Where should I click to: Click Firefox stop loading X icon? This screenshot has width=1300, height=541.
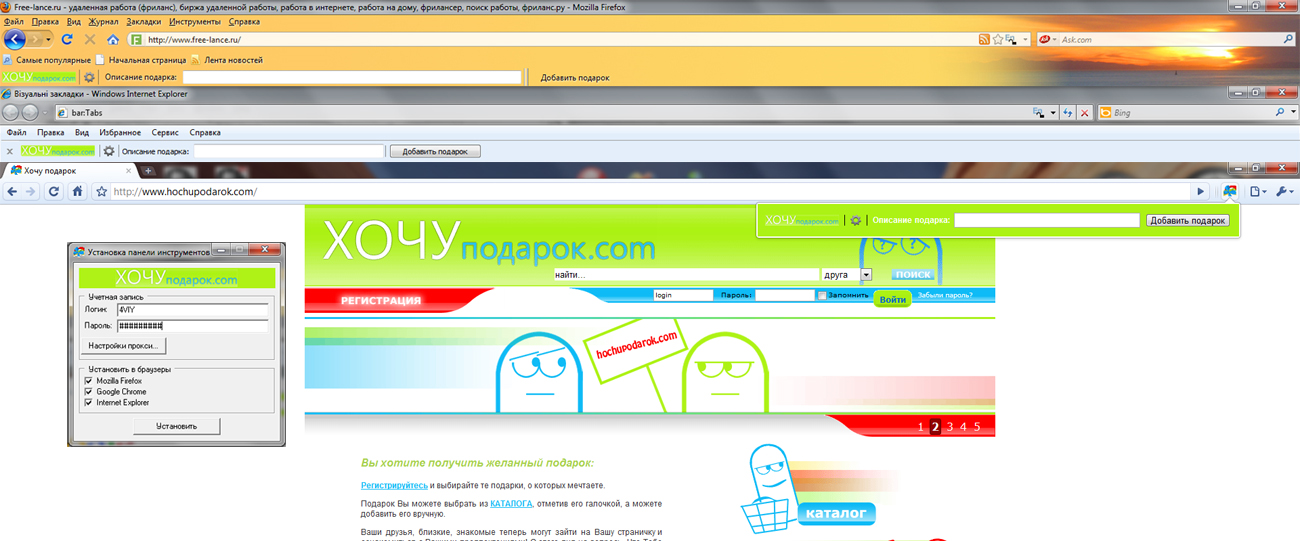pyautogui.click(x=90, y=40)
